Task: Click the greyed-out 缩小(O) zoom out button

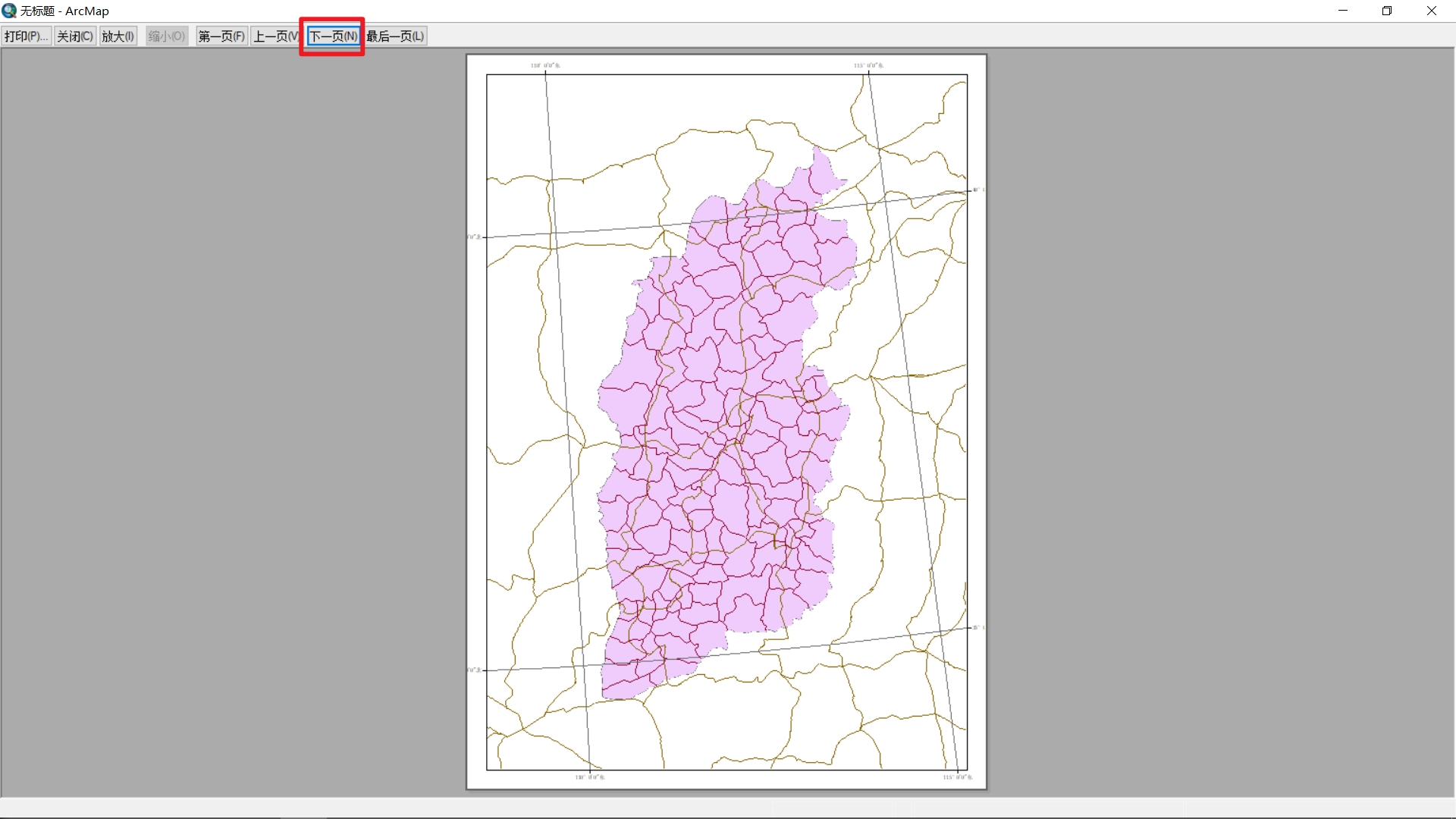Action: 166,36
